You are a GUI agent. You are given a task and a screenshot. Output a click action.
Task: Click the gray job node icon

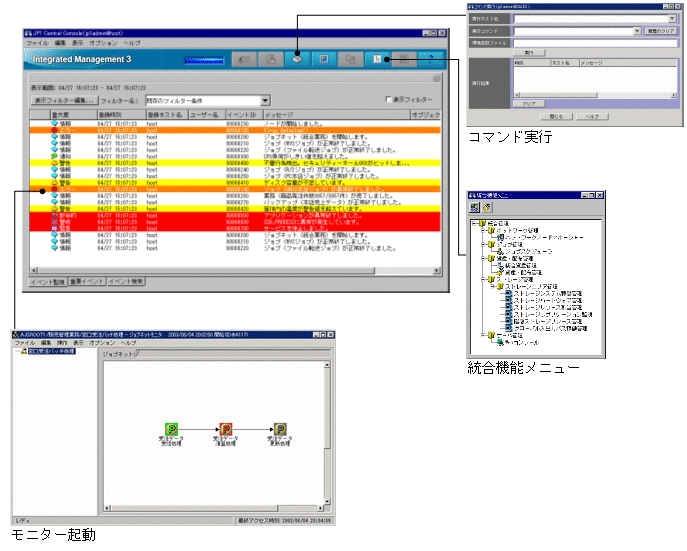click(280, 430)
